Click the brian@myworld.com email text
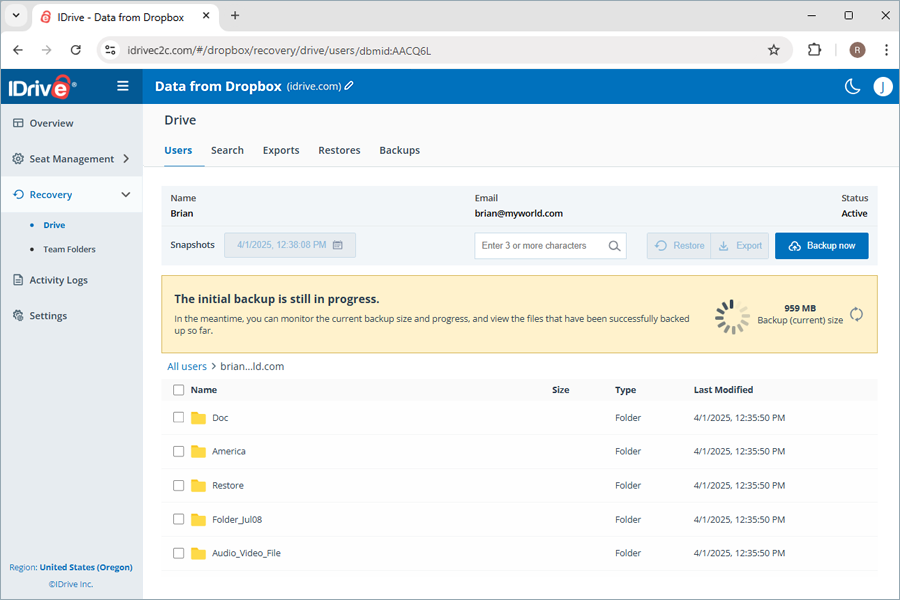 [x=518, y=214]
